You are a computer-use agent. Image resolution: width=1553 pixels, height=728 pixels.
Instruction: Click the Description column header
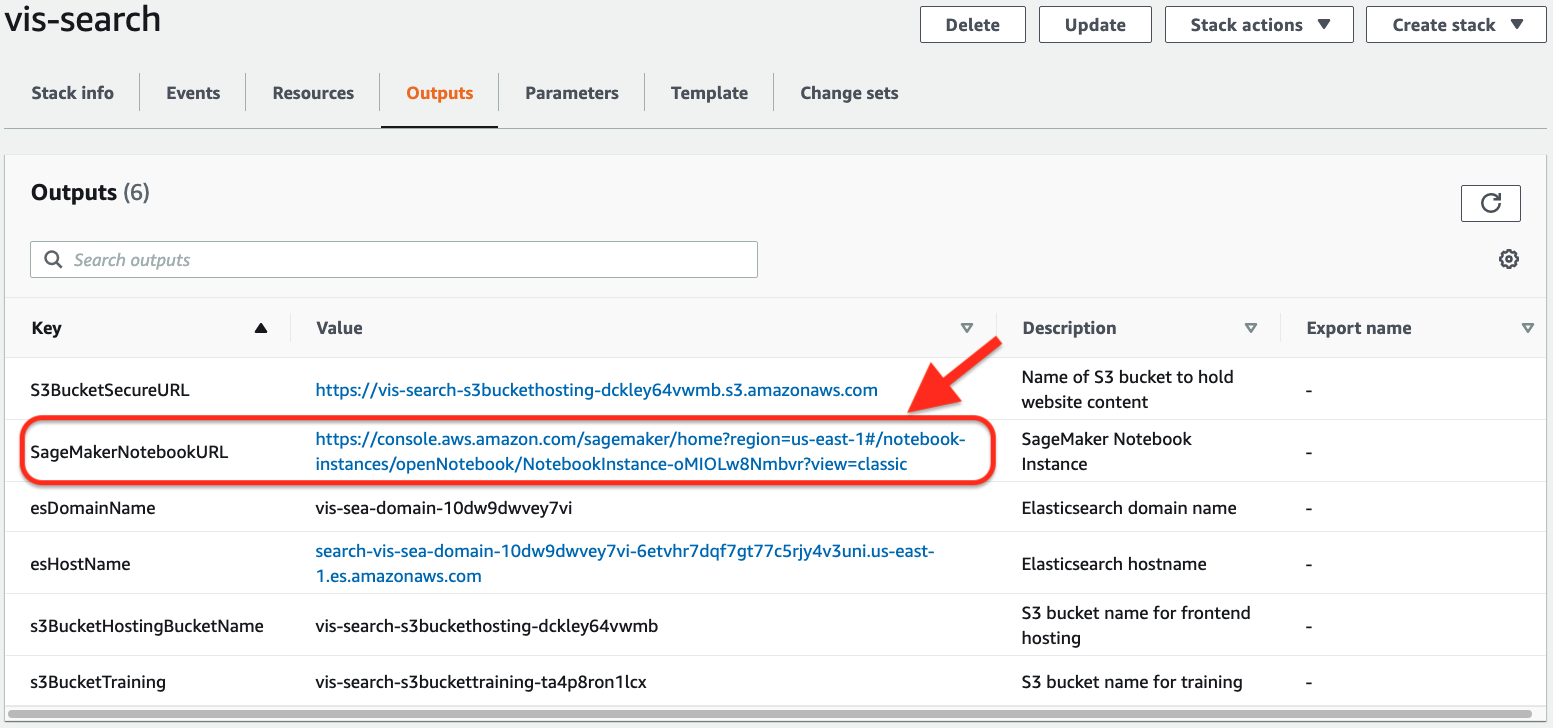pyautogui.click(x=1069, y=328)
